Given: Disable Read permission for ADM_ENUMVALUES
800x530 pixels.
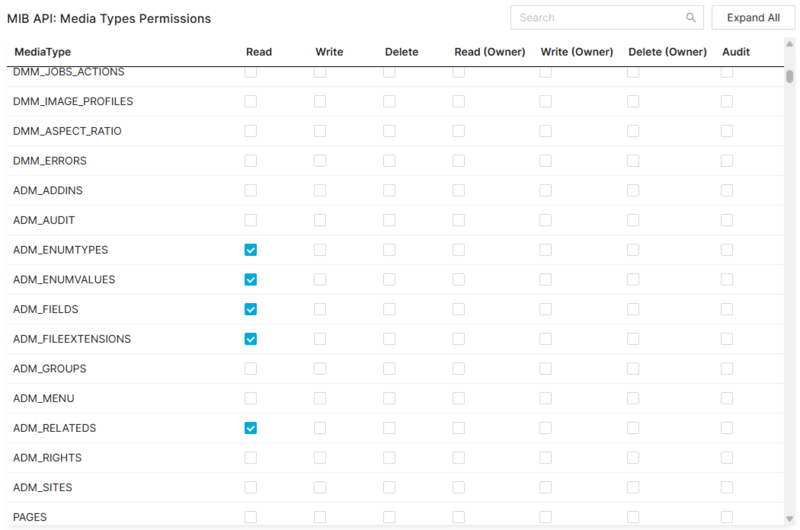Looking at the screenshot, I should 251,280.
